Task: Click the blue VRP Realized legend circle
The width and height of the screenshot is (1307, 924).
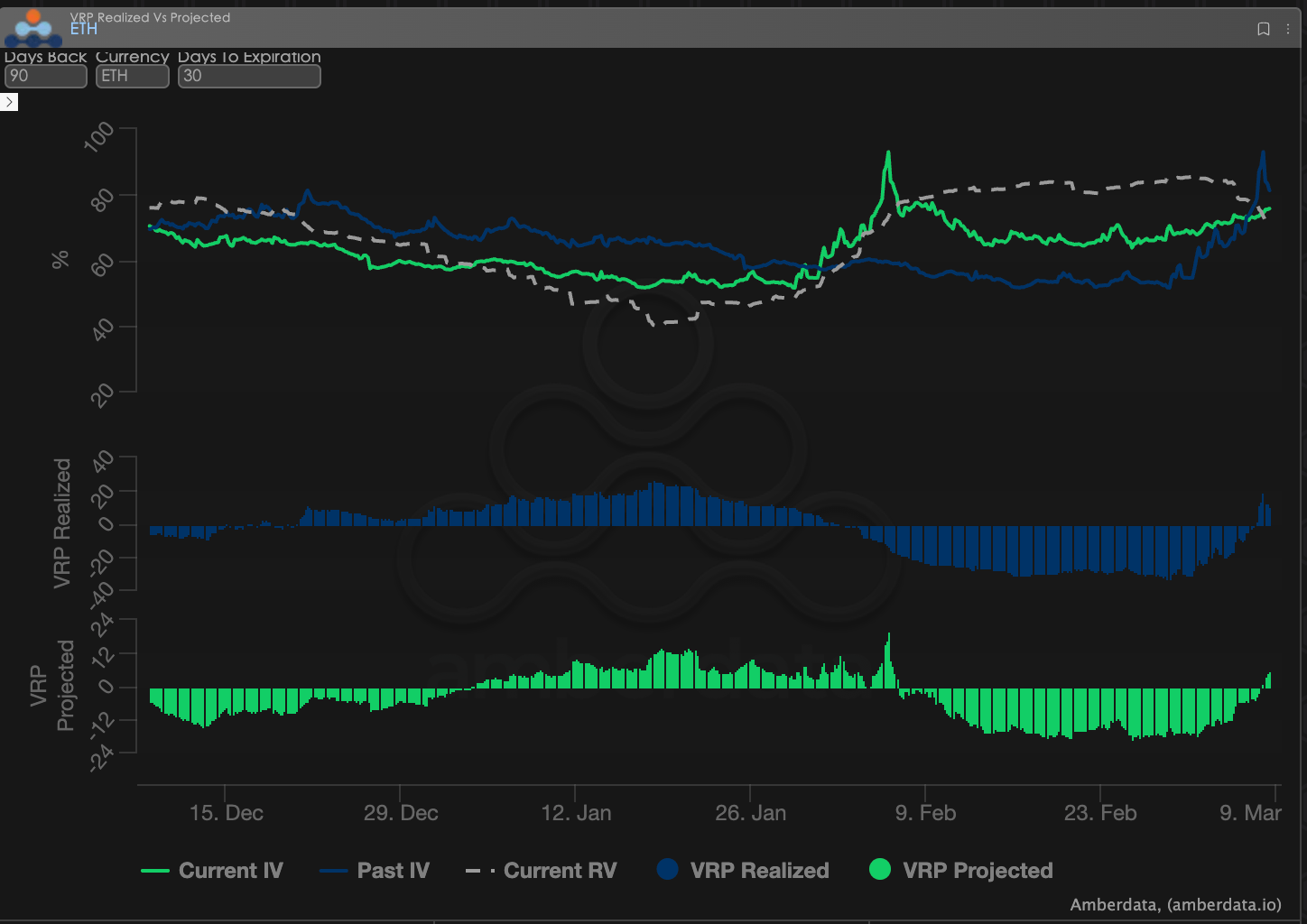Action: [668, 869]
